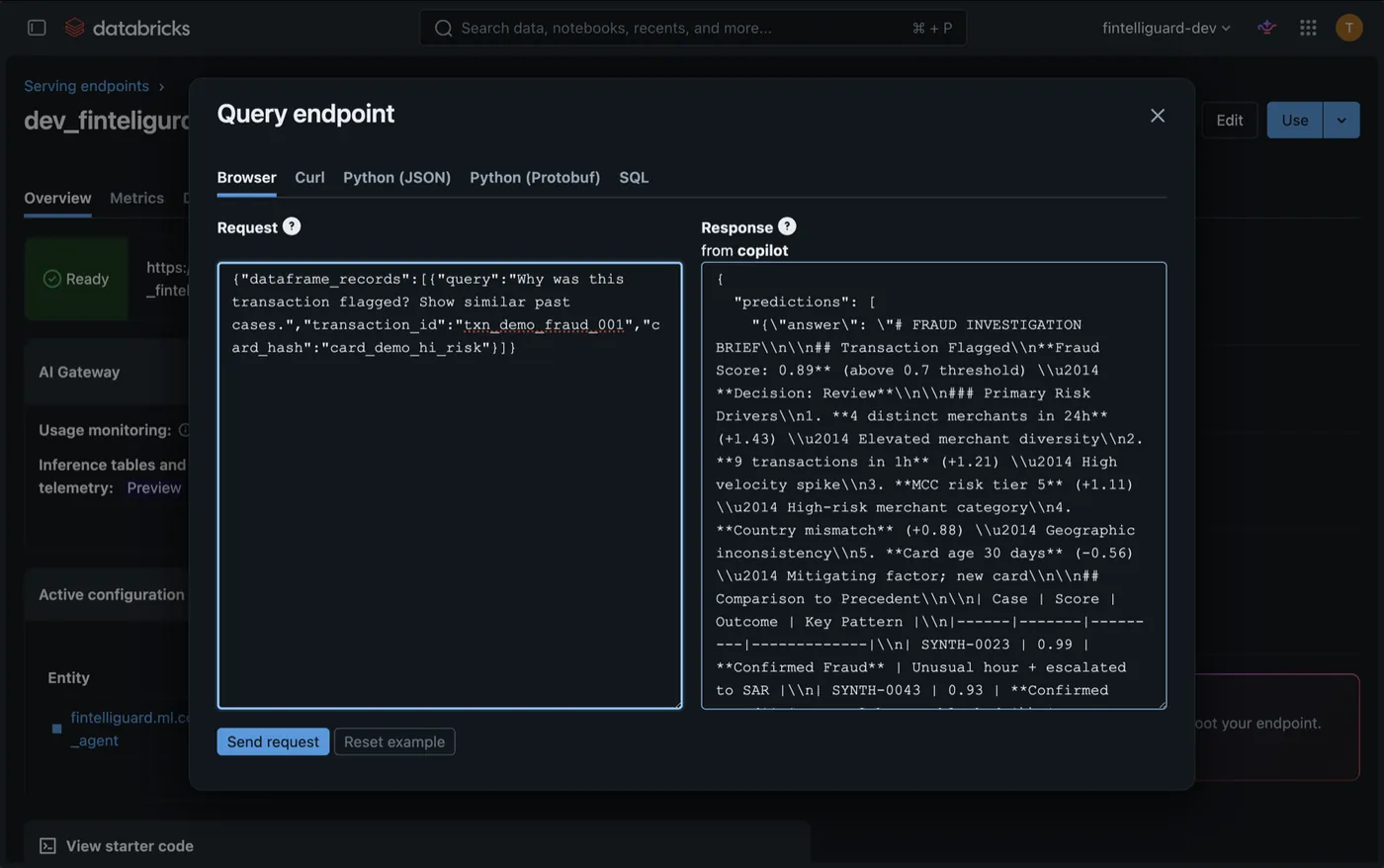The image size is (1384, 868).
Task: Click the Edit button
Action: [x=1230, y=121]
